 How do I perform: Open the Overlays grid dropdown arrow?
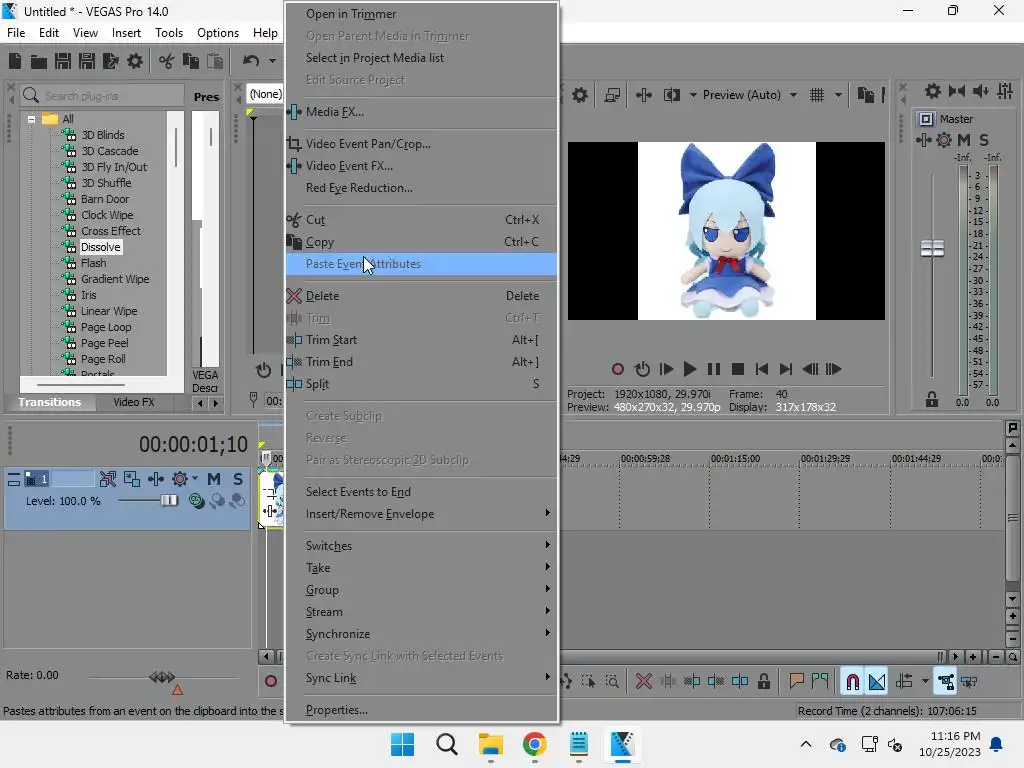(x=839, y=95)
